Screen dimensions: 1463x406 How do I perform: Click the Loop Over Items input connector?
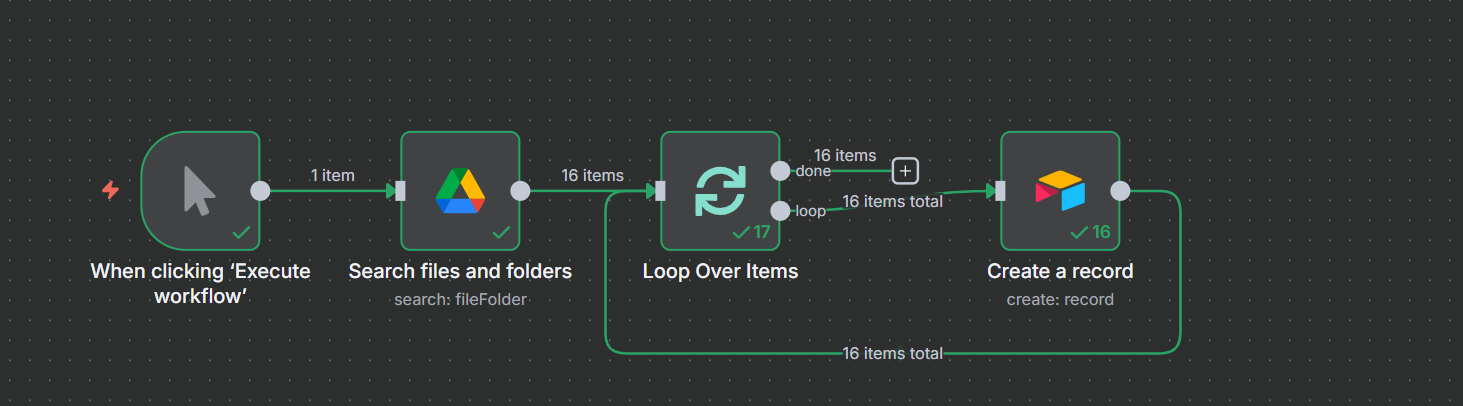point(660,191)
